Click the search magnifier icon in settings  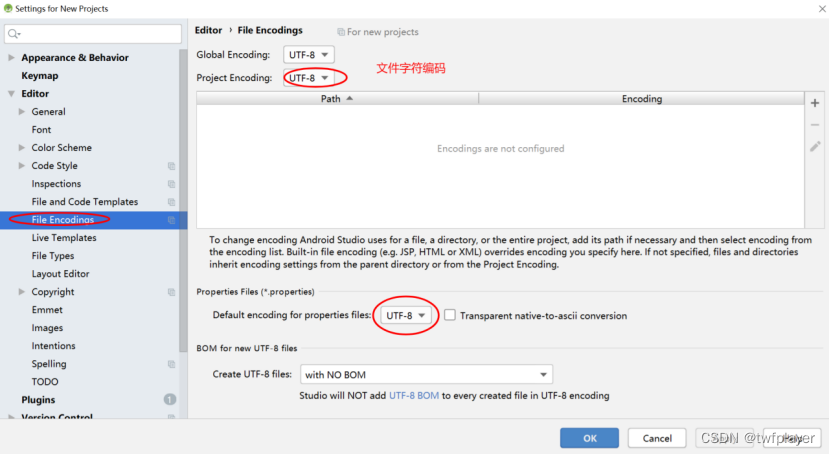[14, 34]
